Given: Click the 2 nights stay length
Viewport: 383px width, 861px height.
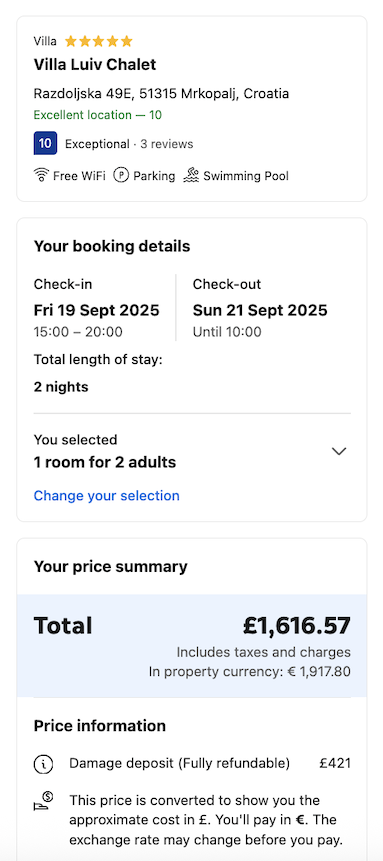Looking at the screenshot, I should (x=61, y=387).
